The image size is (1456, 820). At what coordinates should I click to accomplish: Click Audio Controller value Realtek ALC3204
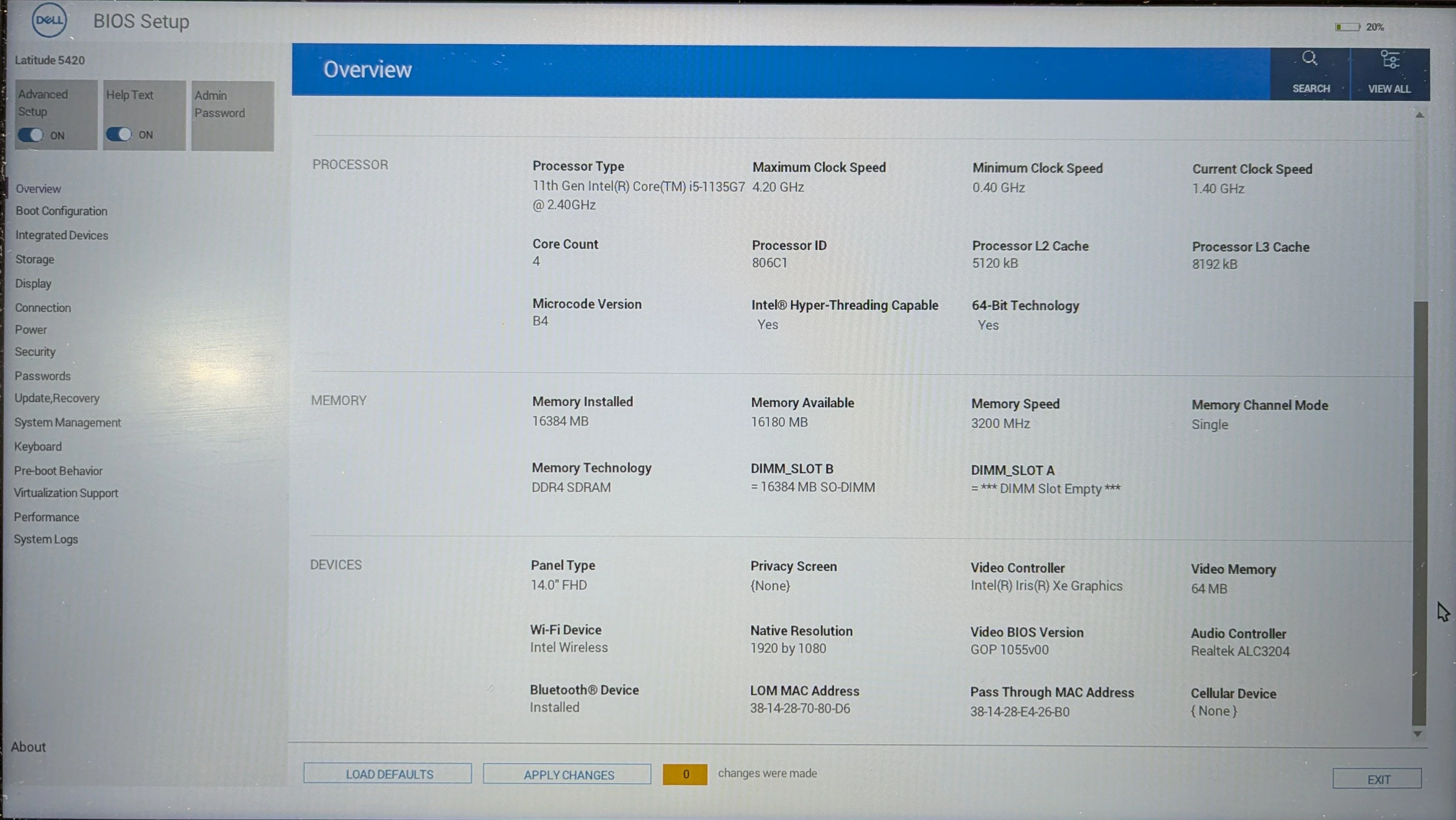pos(1240,651)
